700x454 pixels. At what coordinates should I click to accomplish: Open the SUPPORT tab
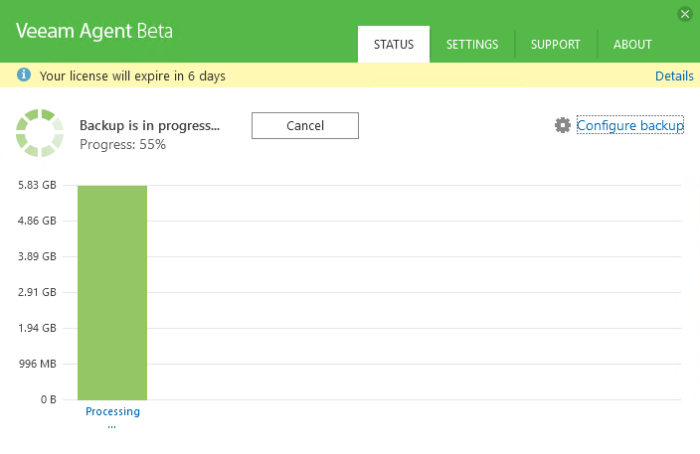pyautogui.click(x=555, y=44)
